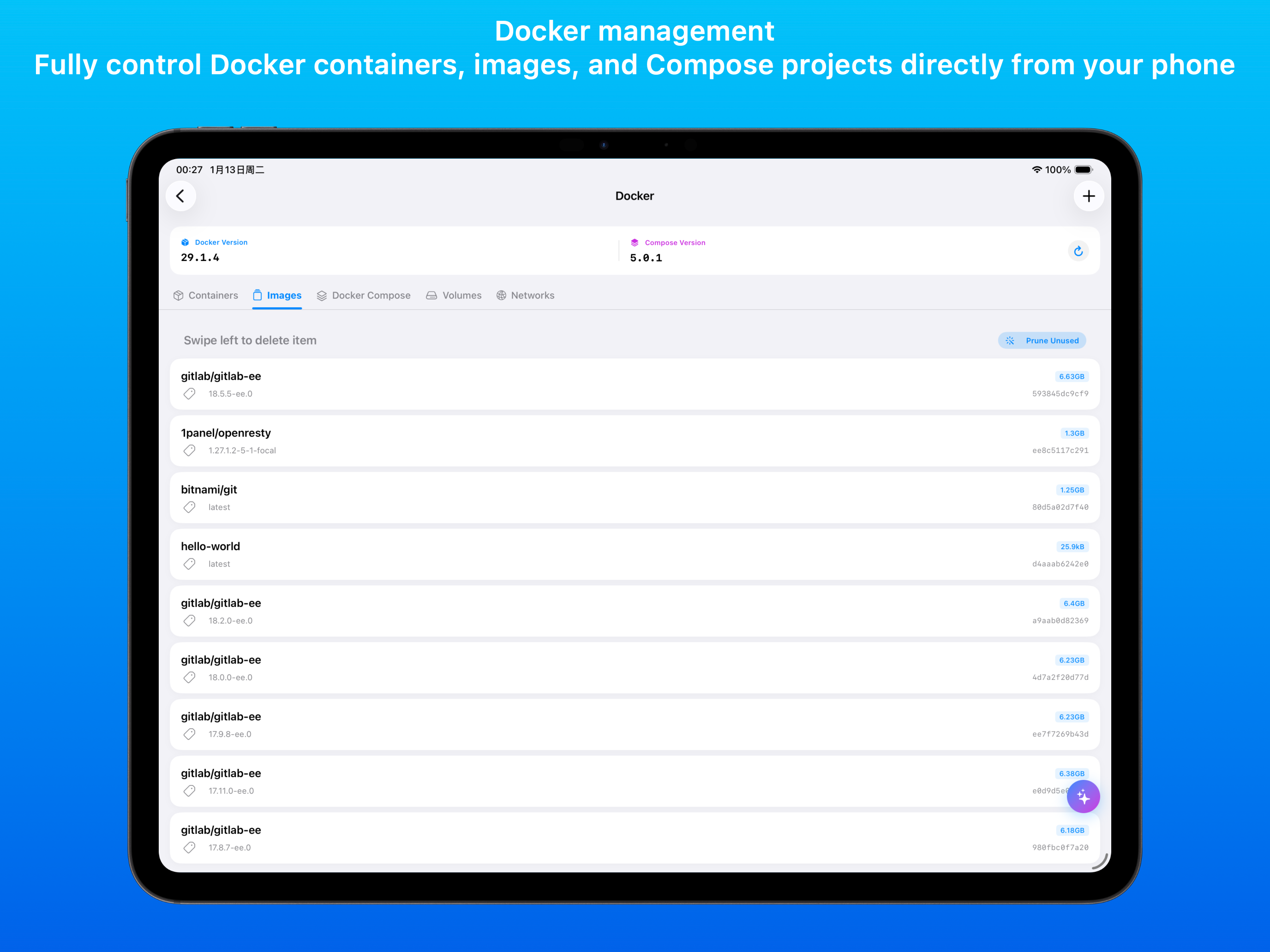Click the Images tab icon

[257, 295]
